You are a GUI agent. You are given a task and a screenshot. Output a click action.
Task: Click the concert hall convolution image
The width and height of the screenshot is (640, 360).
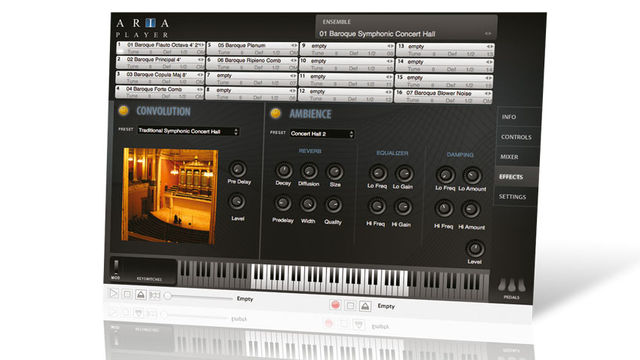[170, 195]
